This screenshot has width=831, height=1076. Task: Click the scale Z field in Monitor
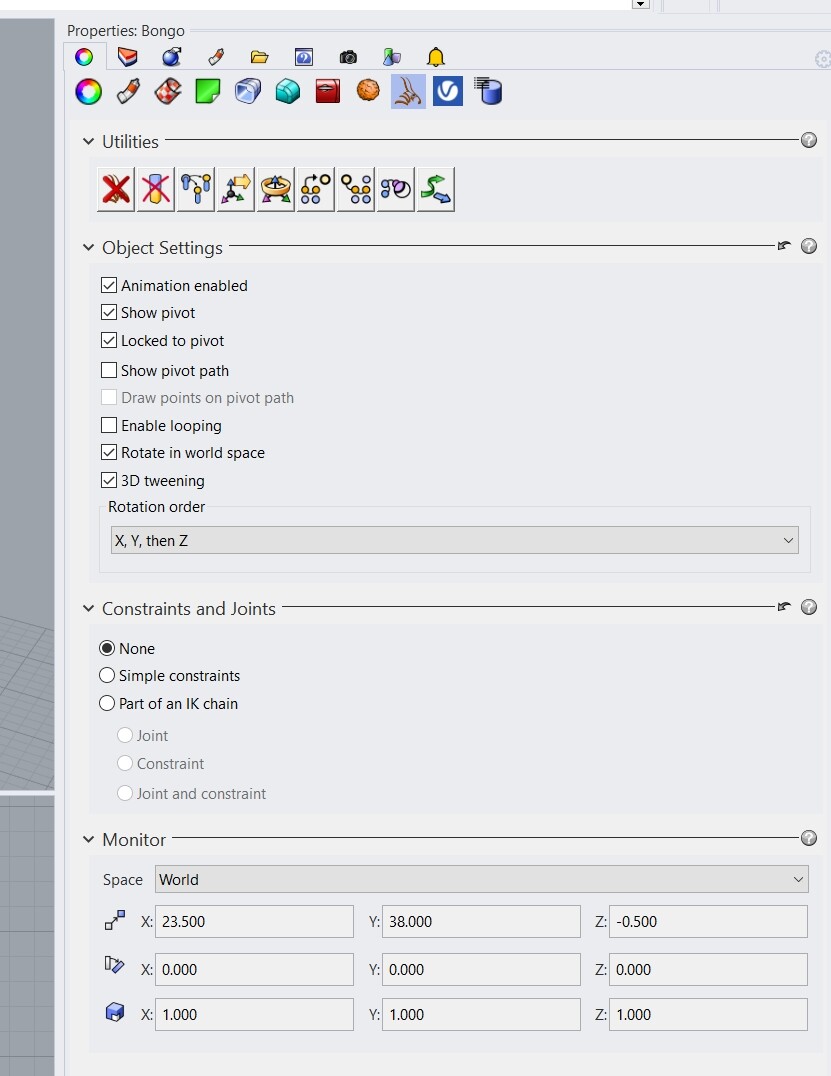coord(708,1014)
